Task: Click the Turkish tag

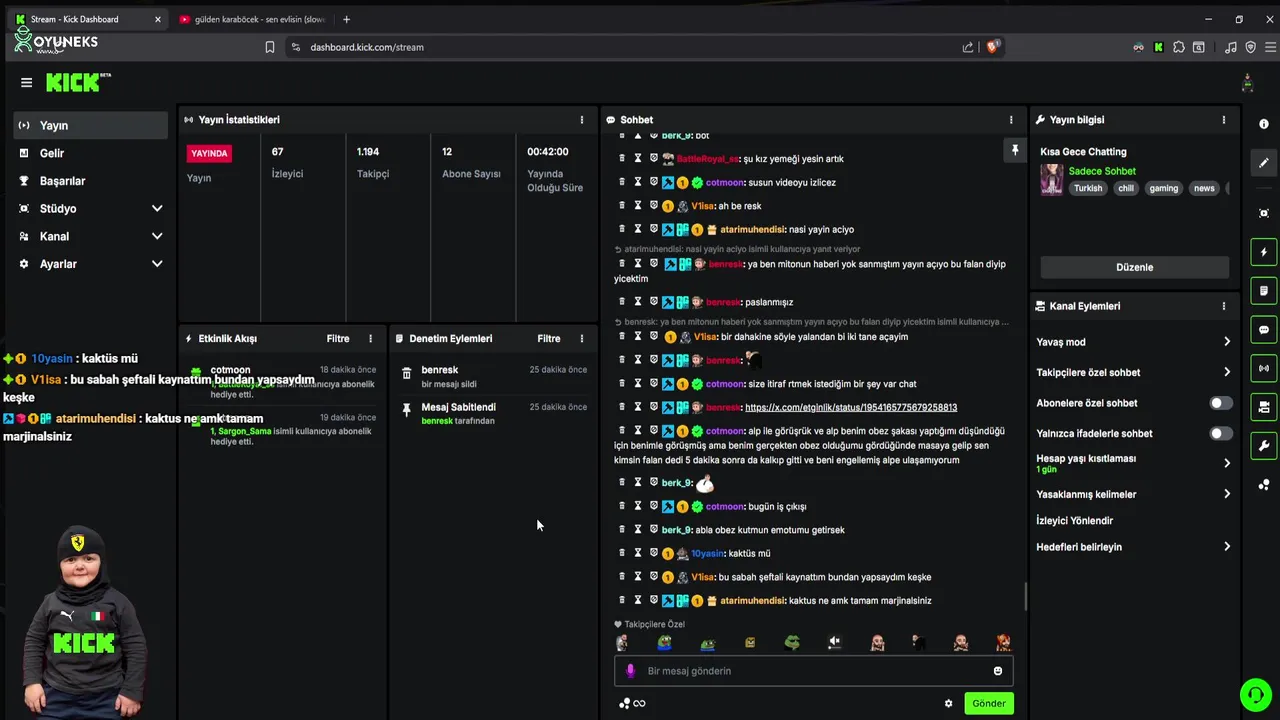Action: pyautogui.click(x=1088, y=188)
